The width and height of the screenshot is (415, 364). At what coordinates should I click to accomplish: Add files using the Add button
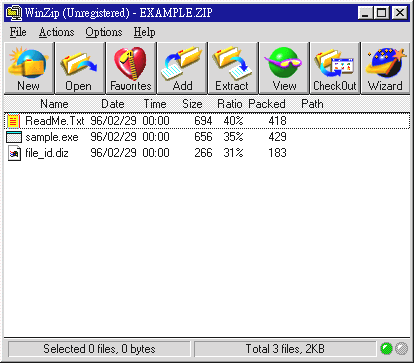tap(182, 68)
